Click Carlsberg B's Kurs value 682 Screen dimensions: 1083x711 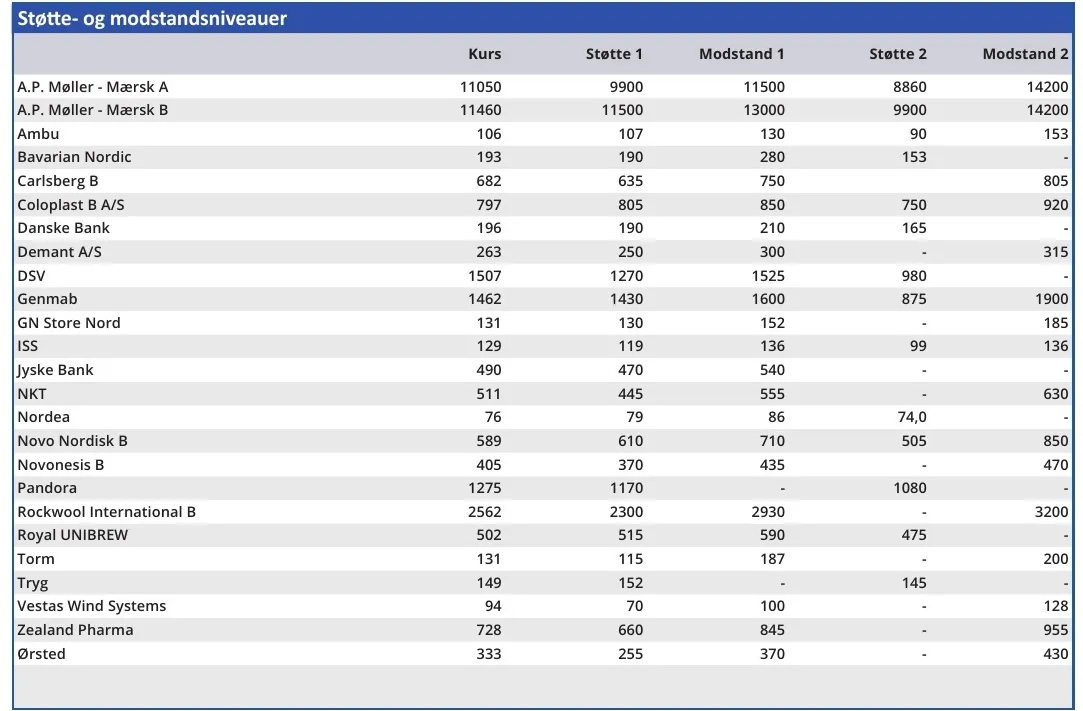[x=488, y=181]
